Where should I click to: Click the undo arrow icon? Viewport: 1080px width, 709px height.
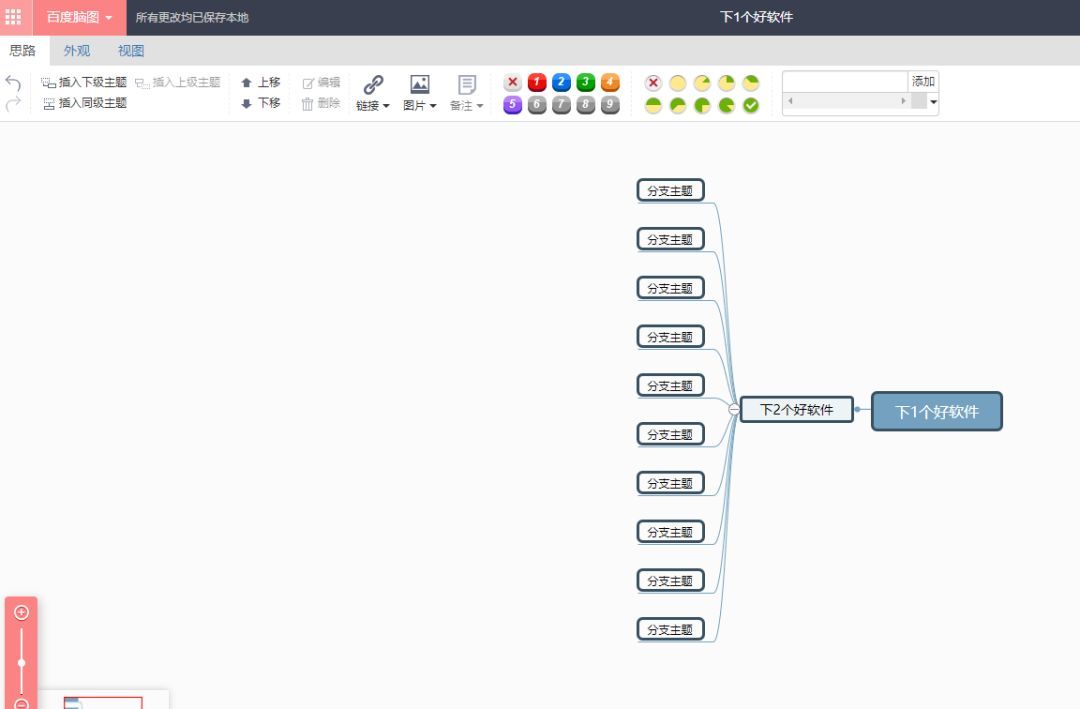click(x=13, y=83)
